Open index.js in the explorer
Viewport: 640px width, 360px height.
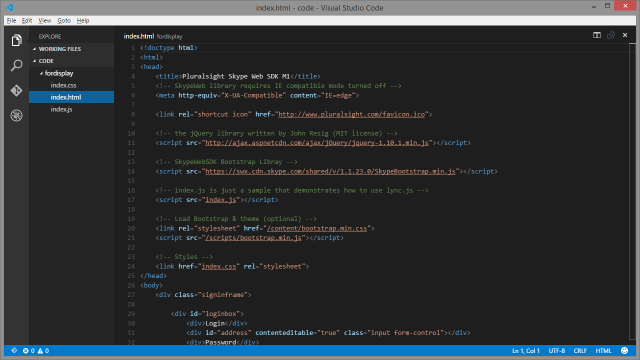[x=61, y=109]
